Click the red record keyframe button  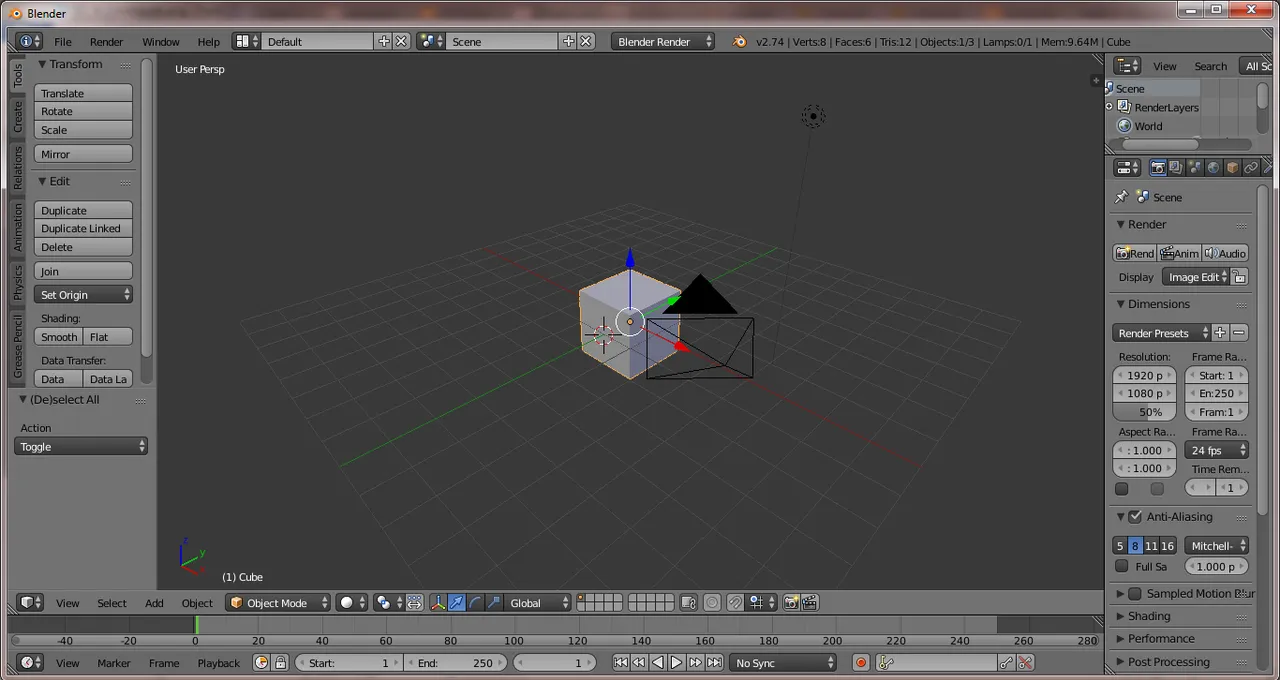[860, 663]
